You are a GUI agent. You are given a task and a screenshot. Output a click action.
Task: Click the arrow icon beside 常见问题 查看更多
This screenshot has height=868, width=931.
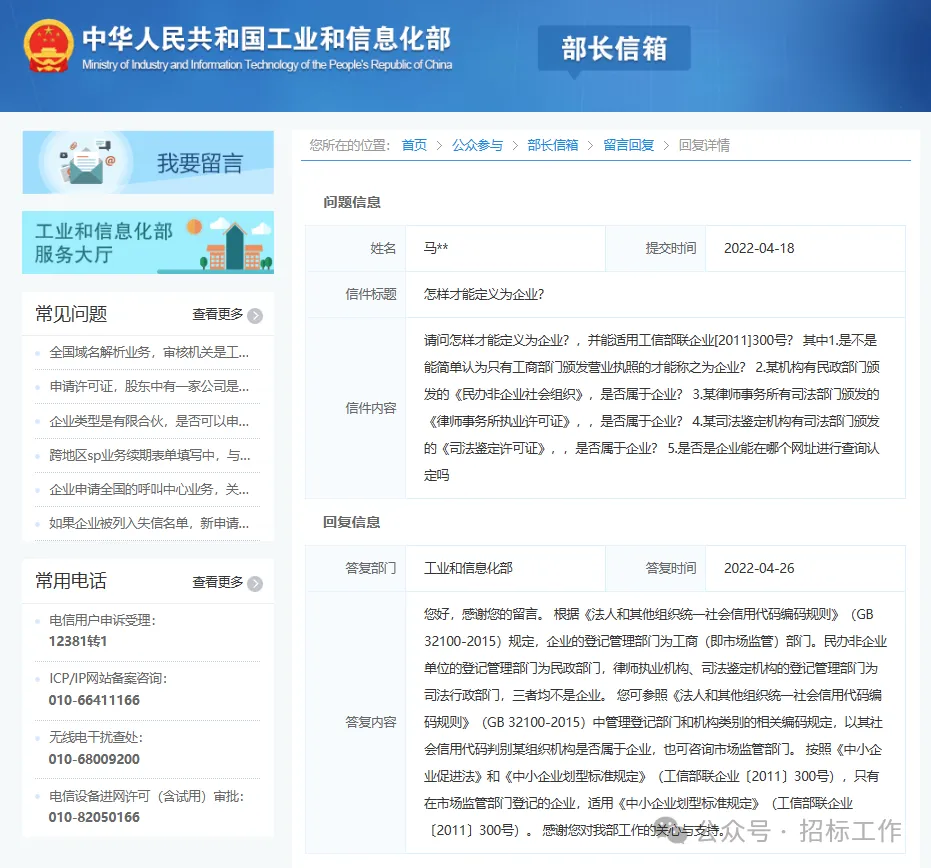(x=255, y=315)
